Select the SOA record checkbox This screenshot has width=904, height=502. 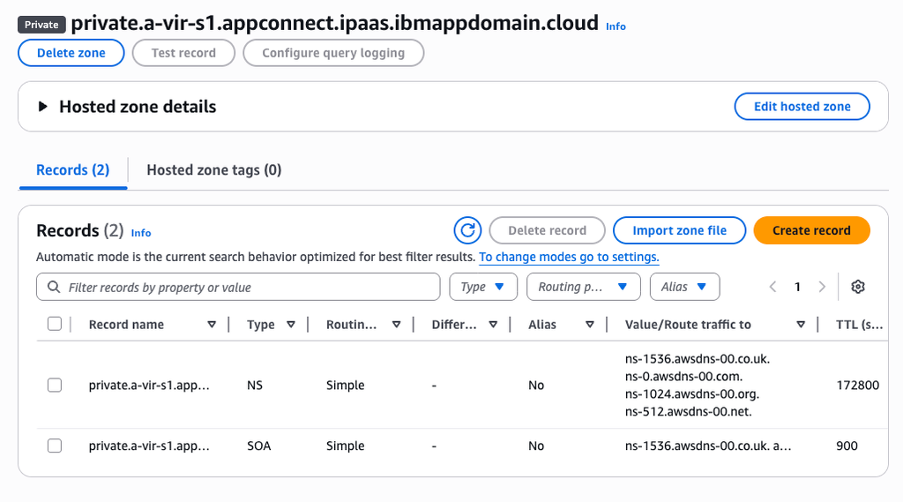click(x=55, y=446)
